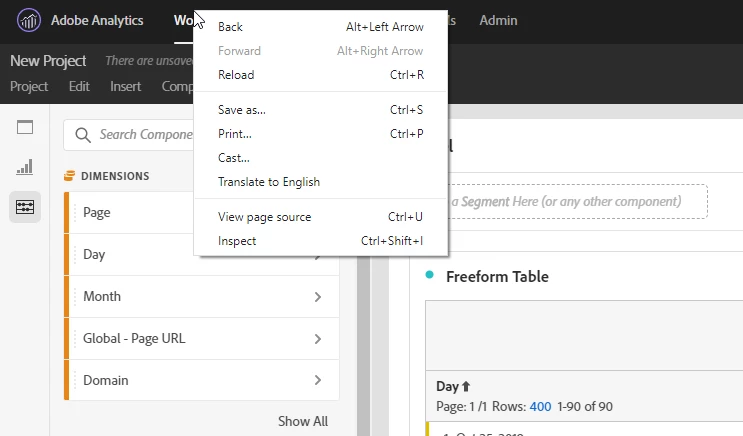
Task: Expand the Domain dimension chevron
Action: coord(318,380)
